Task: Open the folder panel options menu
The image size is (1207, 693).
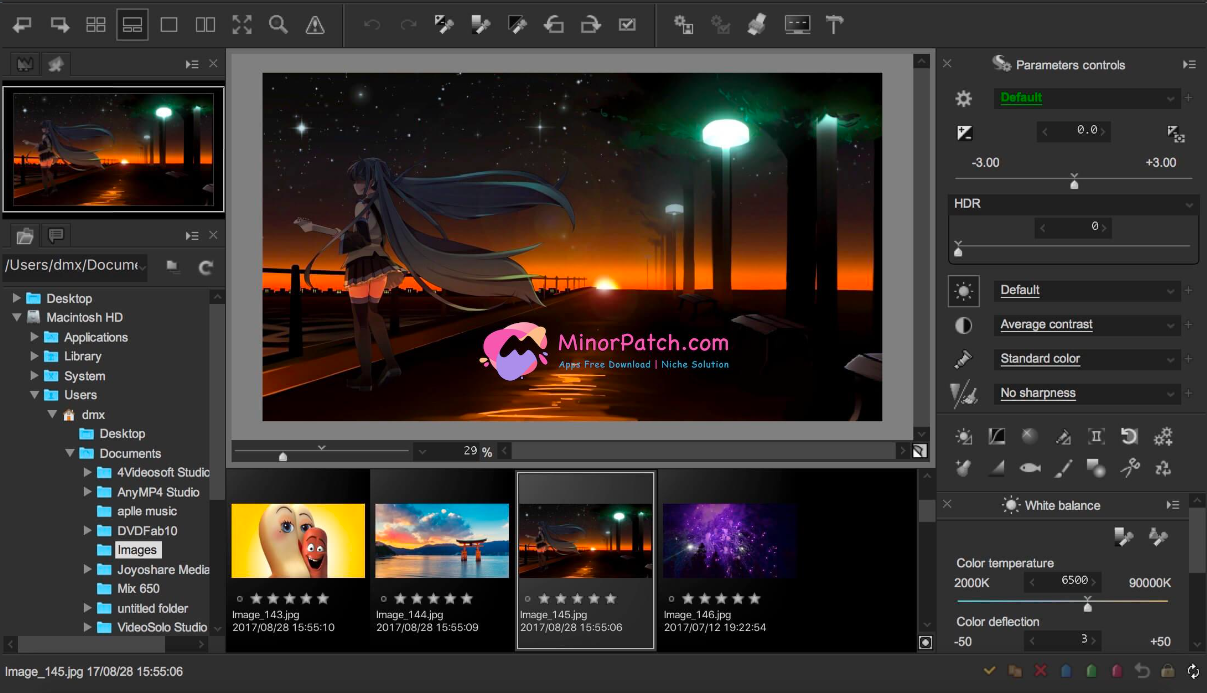Action: pos(192,235)
